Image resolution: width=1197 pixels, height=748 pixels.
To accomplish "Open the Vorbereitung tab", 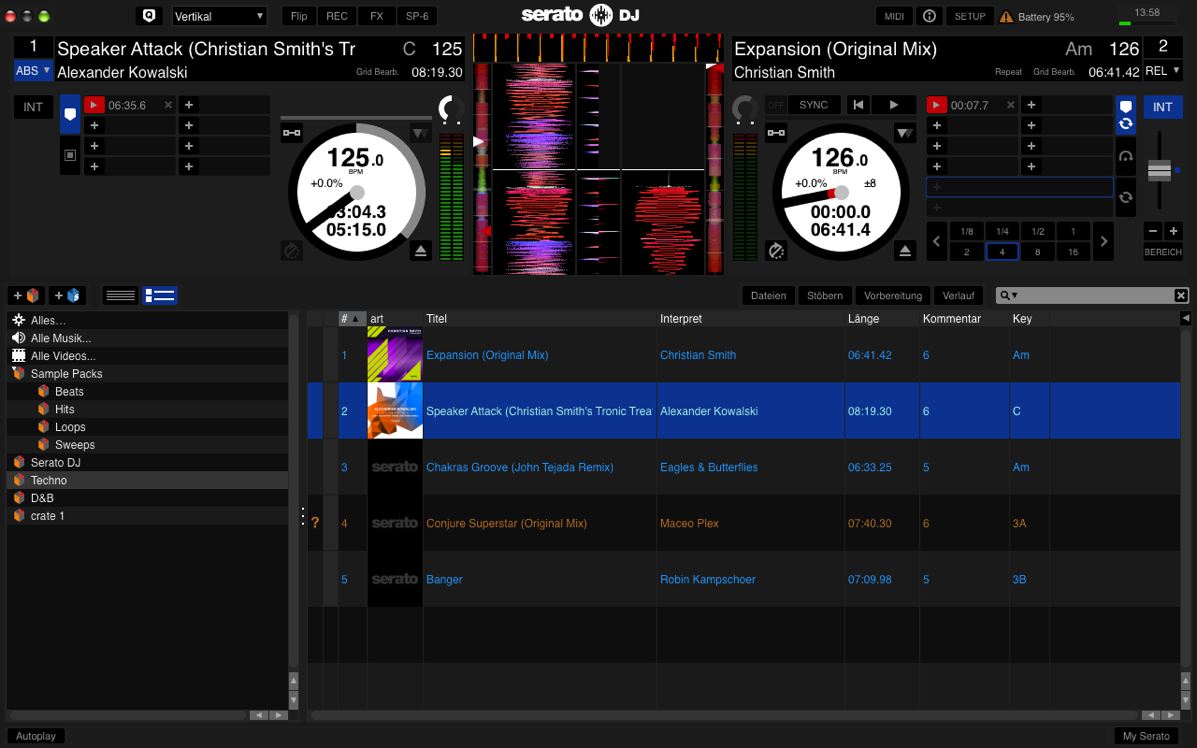I will (892, 295).
